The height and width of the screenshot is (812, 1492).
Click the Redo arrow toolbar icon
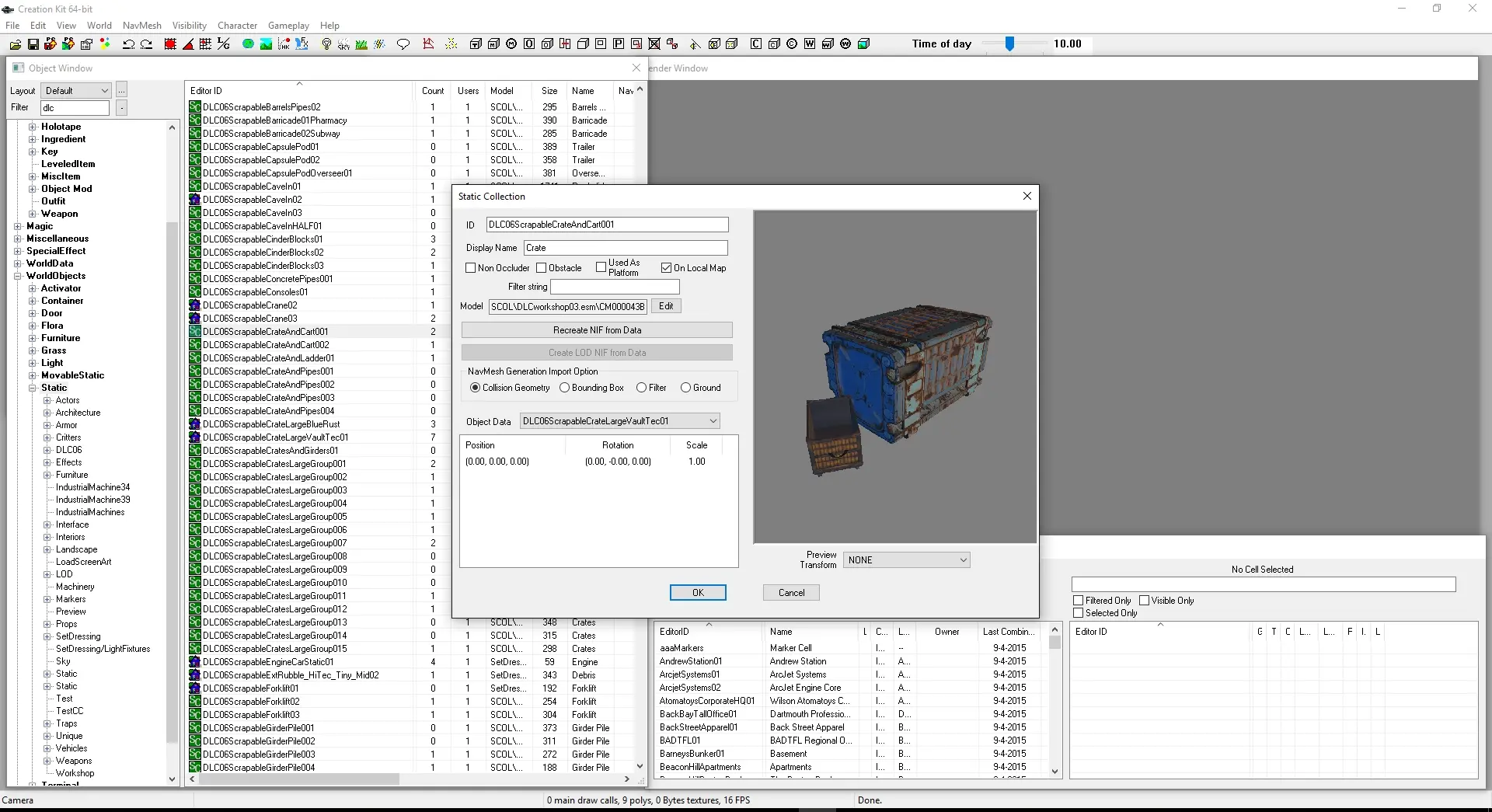click(x=146, y=44)
